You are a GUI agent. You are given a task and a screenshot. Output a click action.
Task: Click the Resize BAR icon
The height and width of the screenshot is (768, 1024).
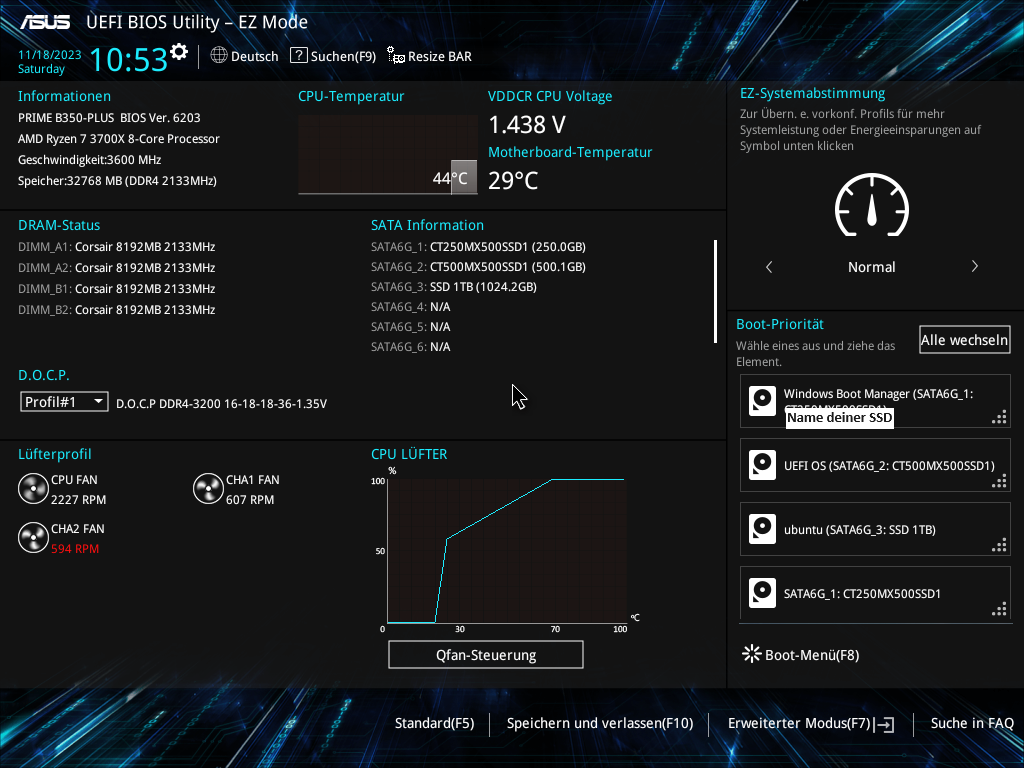[395, 56]
